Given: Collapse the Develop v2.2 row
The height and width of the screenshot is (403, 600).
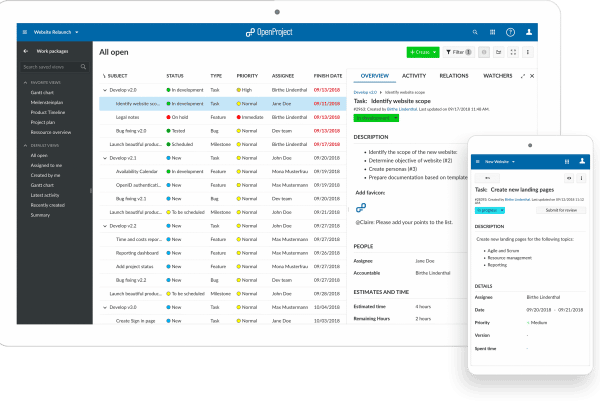Looking at the screenshot, I should click(105, 226).
